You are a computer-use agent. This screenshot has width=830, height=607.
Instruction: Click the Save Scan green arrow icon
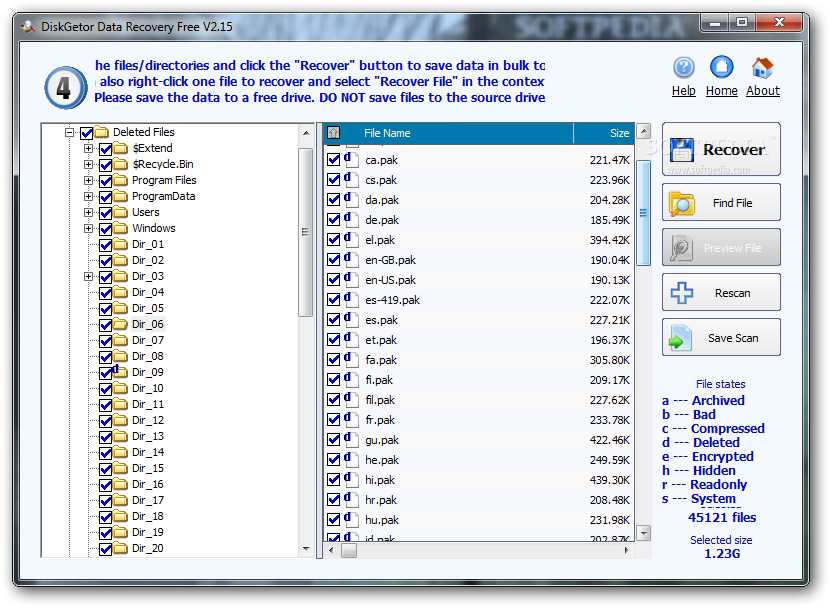coord(680,338)
